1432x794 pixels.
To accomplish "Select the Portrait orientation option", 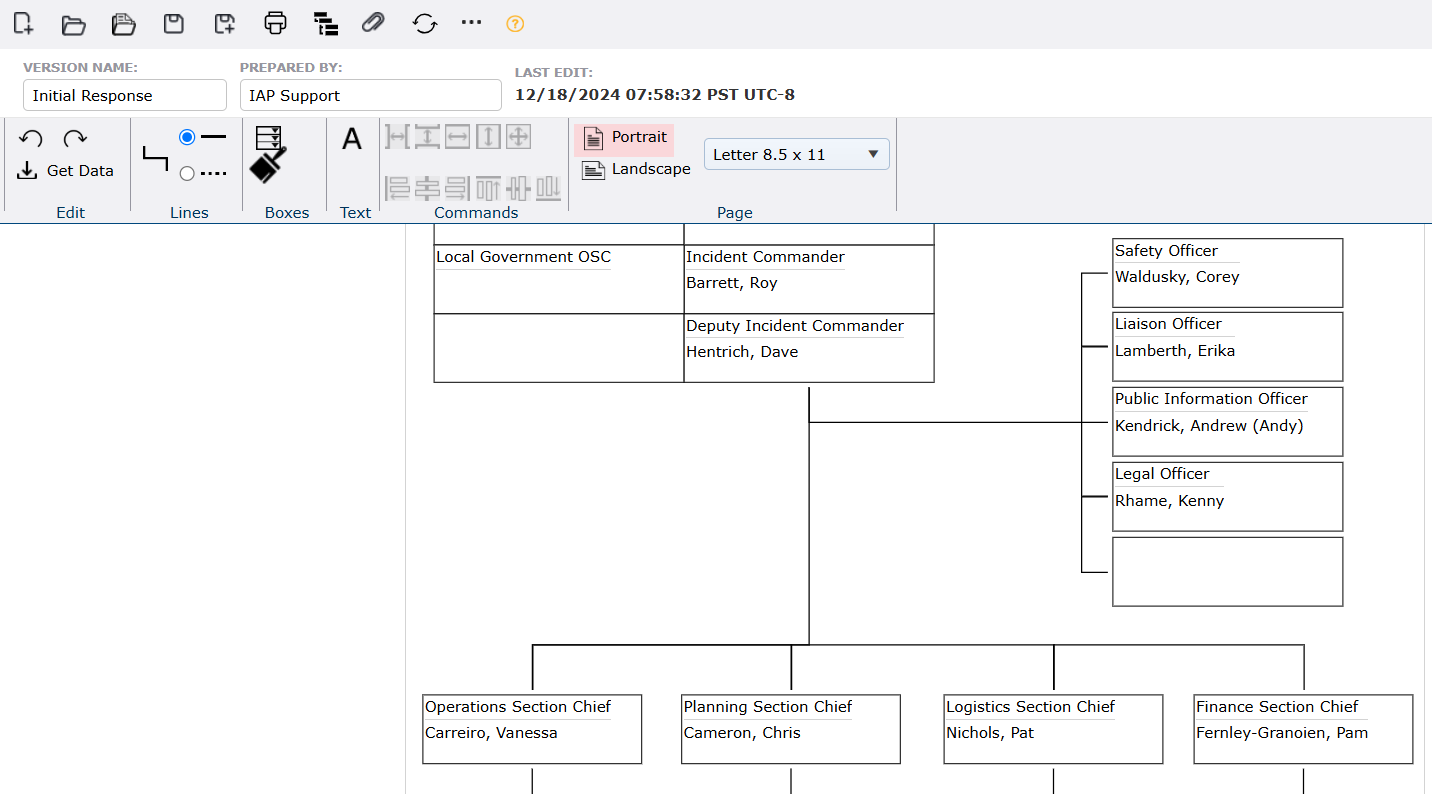I will [x=625, y=138].
